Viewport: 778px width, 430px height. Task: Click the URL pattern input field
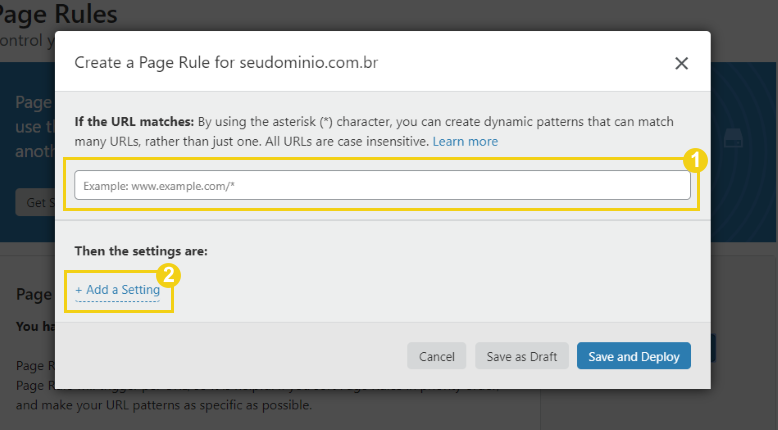[x=382, y=185]
